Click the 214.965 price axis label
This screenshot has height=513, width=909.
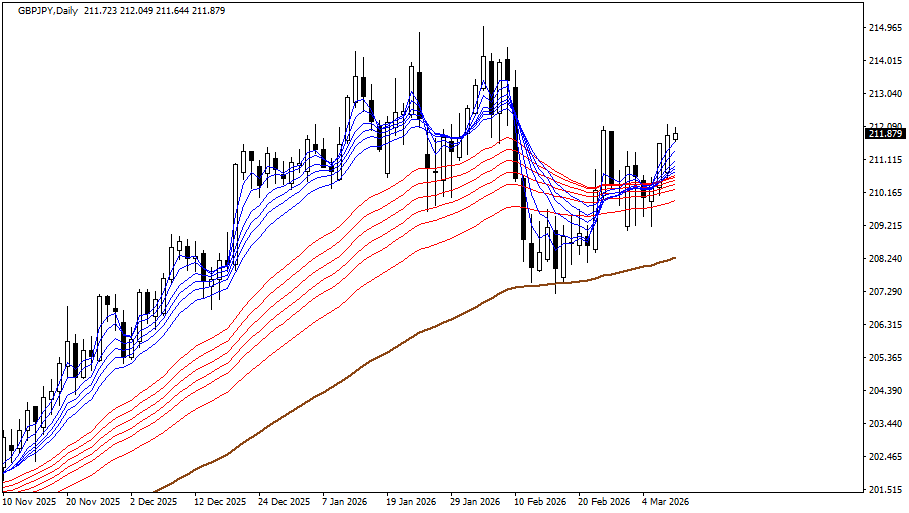pyautogui.click(x=887, y=28)
